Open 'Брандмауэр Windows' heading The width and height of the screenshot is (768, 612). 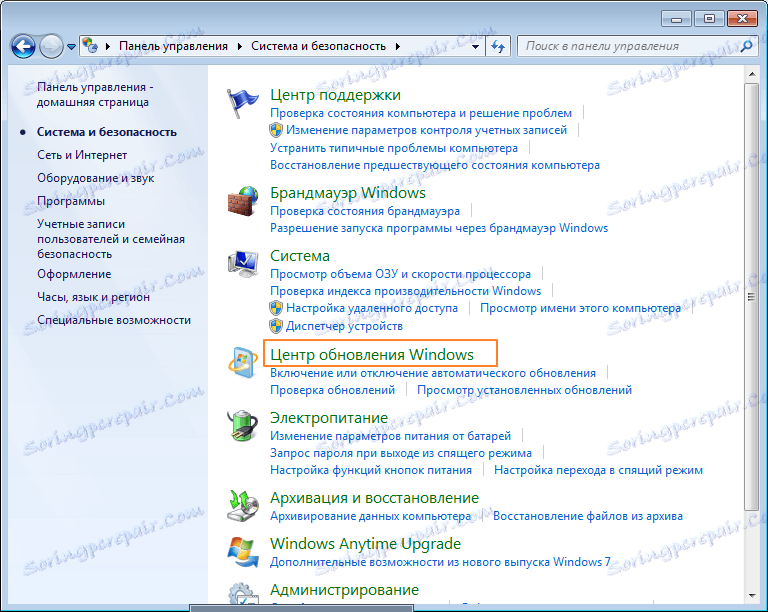[x=348, y=192]
